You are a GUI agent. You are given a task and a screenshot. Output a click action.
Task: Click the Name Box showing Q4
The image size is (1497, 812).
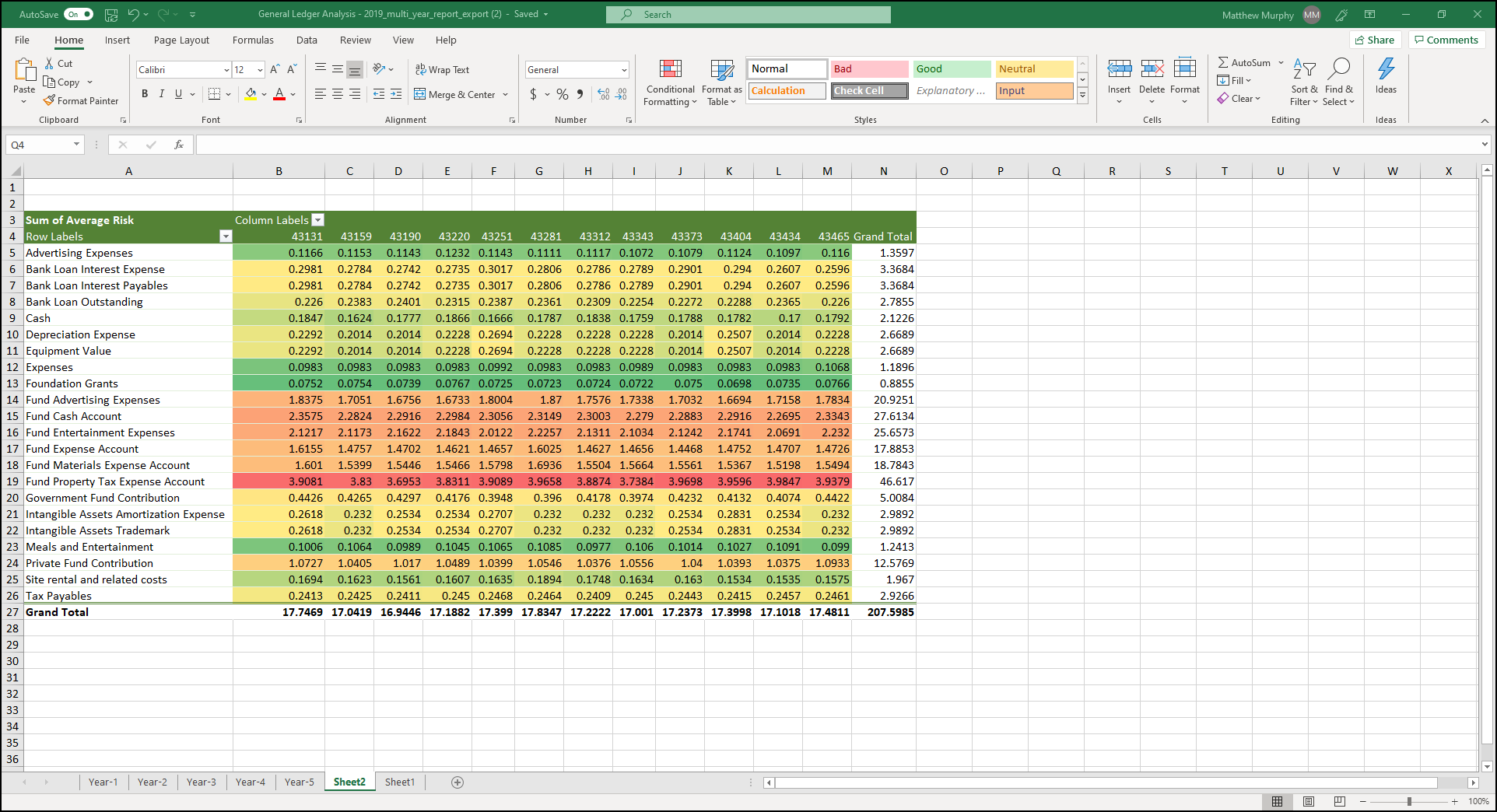(x=37, y=144)
